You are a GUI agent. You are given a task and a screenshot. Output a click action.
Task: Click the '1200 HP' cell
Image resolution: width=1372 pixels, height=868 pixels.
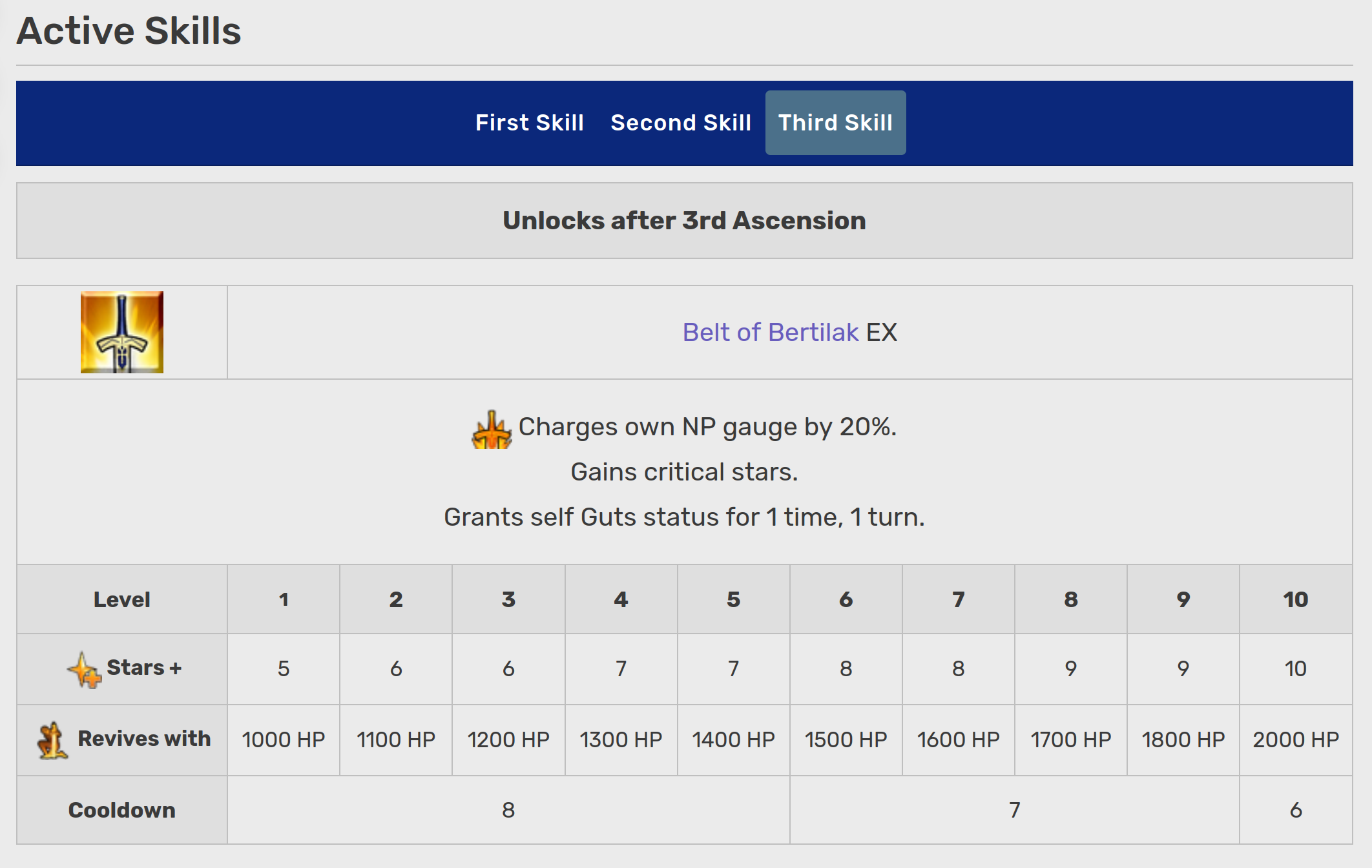coord(508,740)
